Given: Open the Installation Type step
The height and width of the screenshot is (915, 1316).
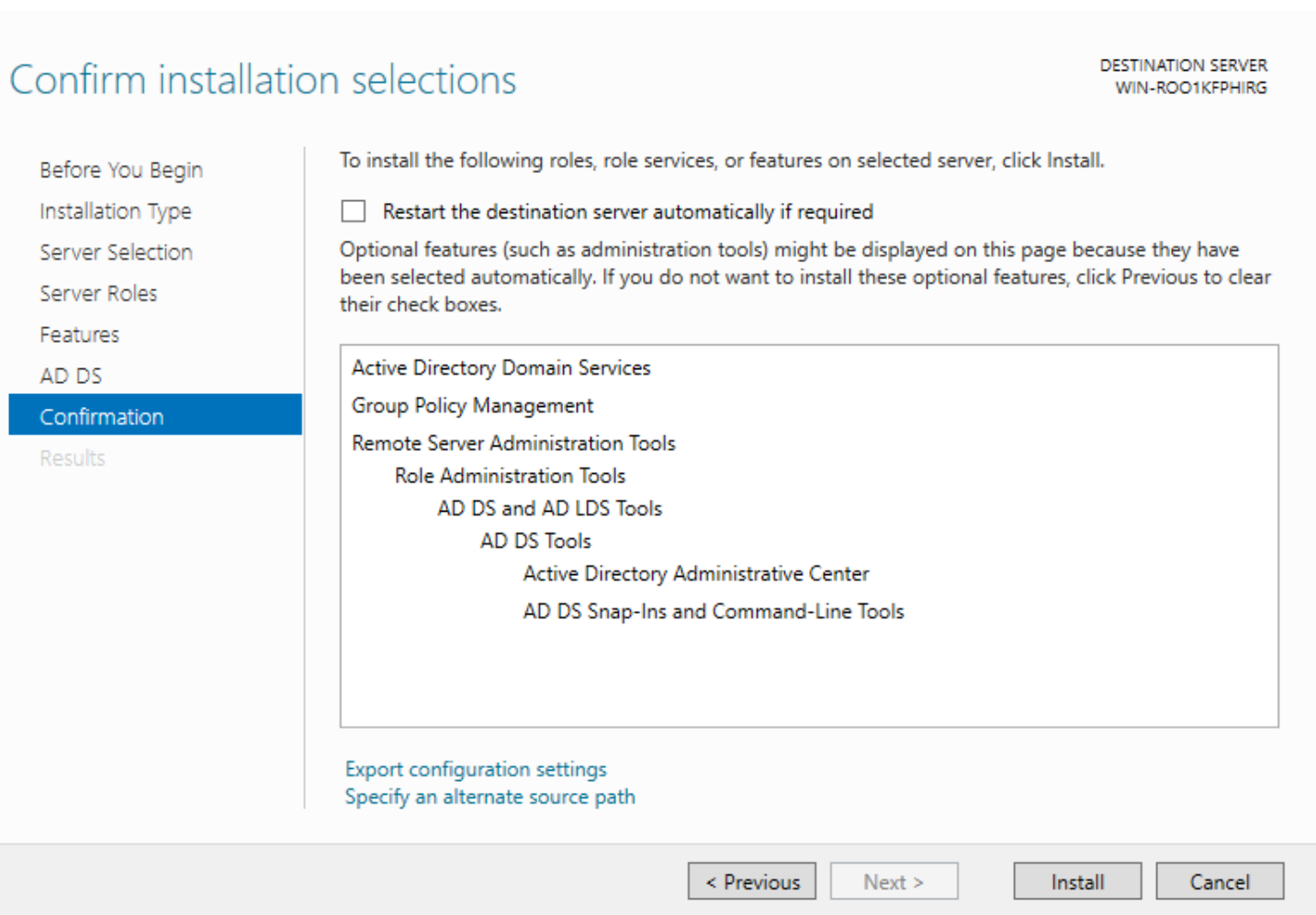Looking at the screenshot, I should pyautogui.click(x=115, y=211).
